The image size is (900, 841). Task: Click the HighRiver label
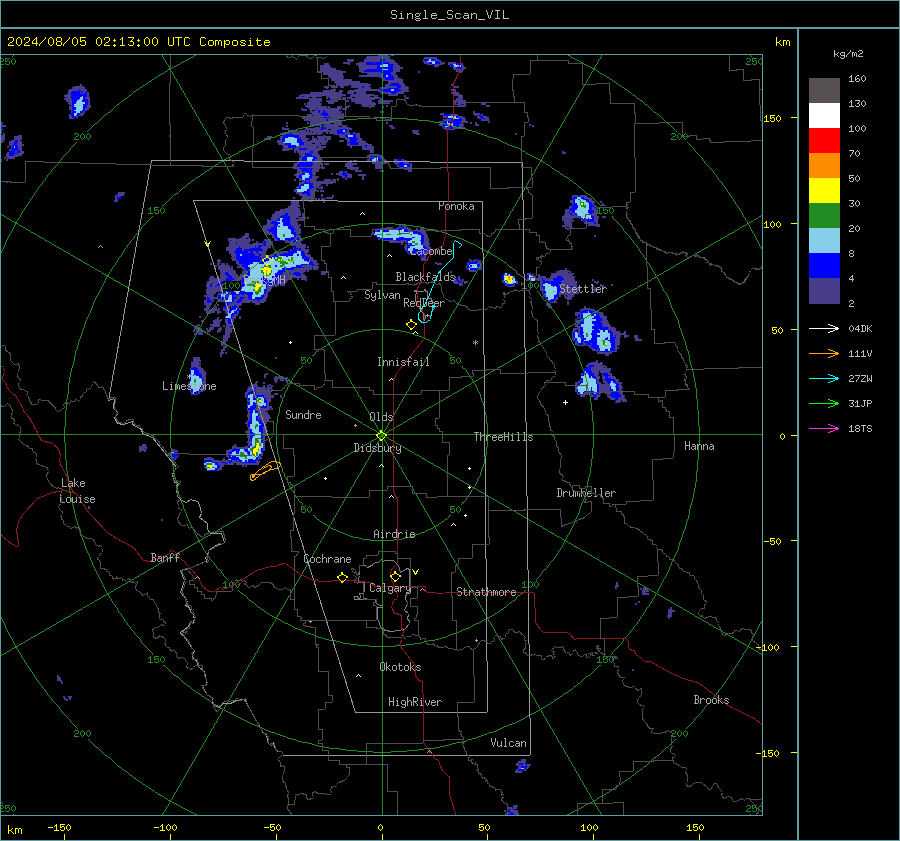(x=415, y=702)
